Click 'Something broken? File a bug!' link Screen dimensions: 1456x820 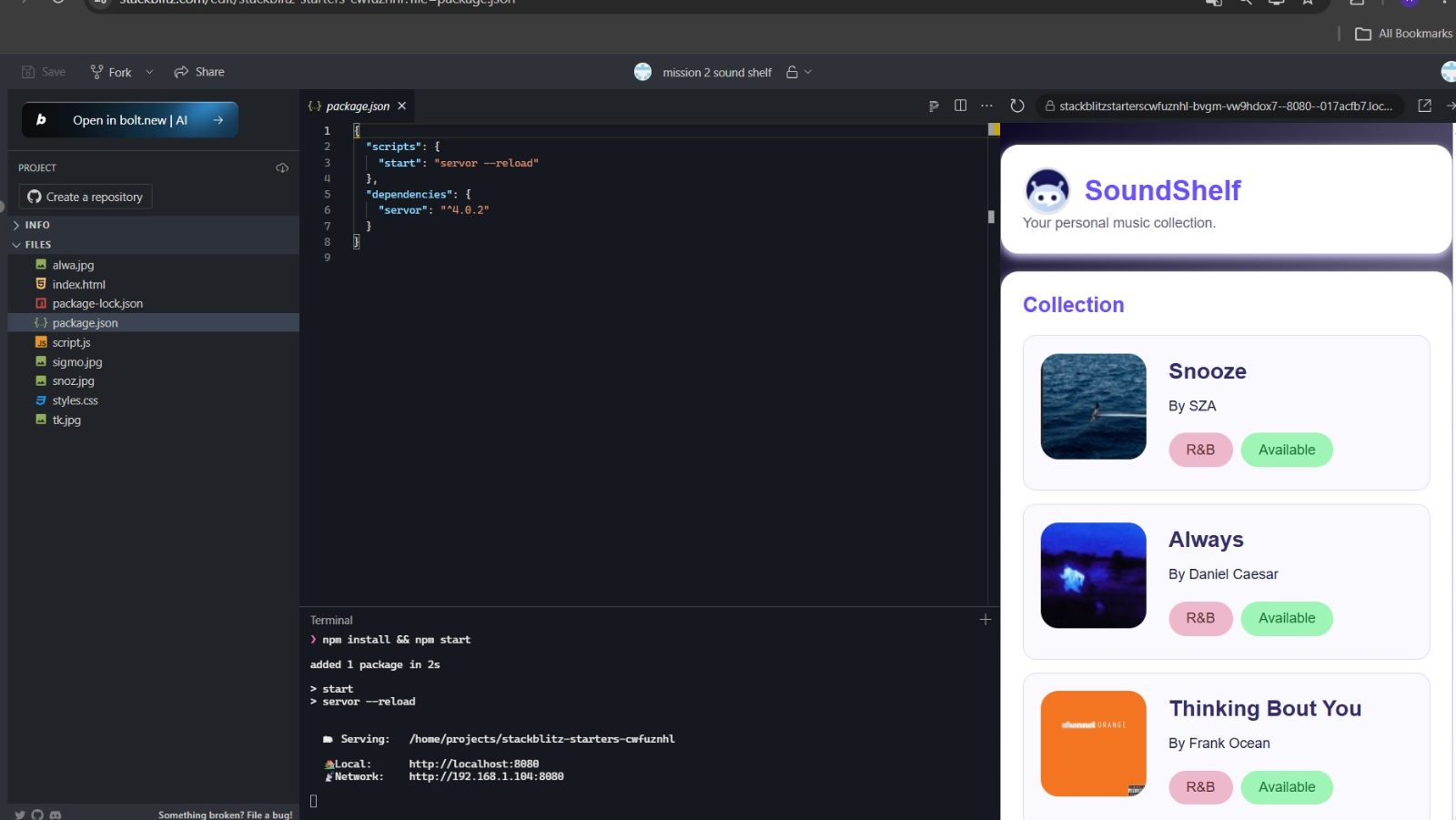(226, 815)
